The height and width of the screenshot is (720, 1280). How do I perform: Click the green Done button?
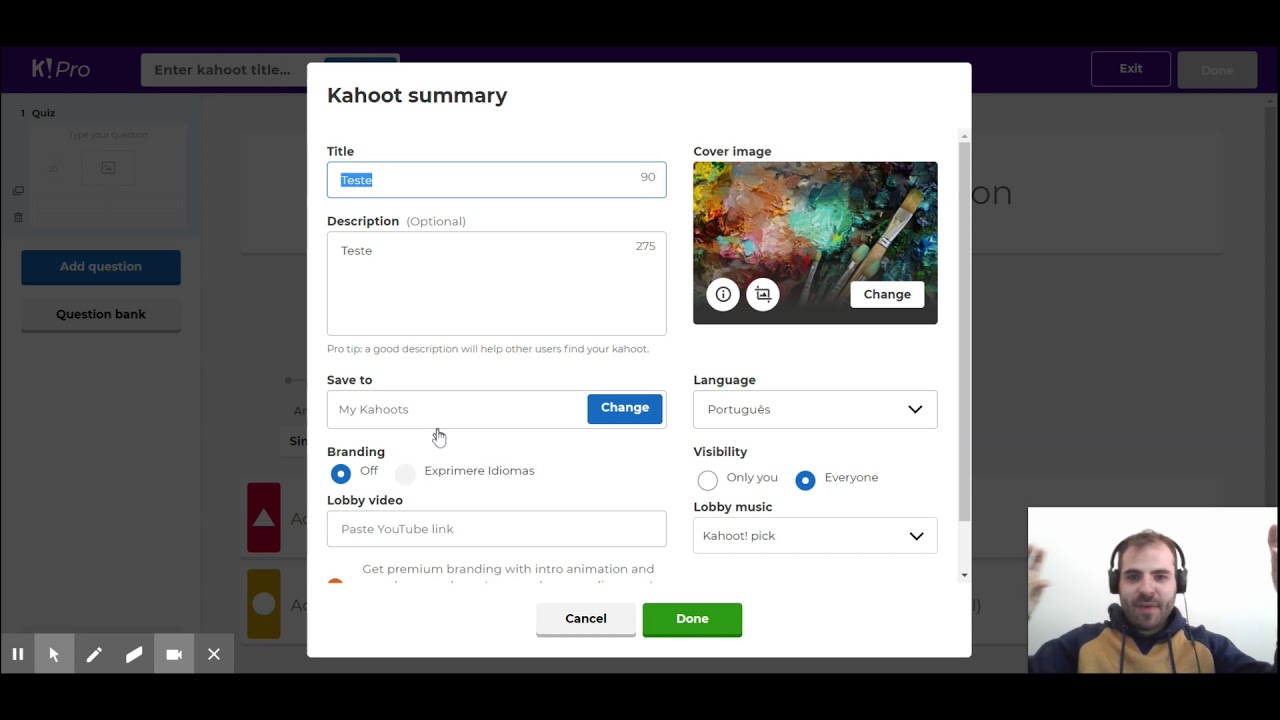(692, 619)
